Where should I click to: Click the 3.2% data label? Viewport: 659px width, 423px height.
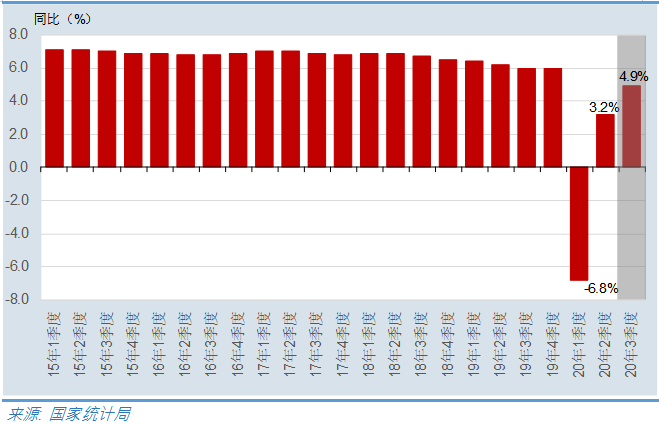604,107
